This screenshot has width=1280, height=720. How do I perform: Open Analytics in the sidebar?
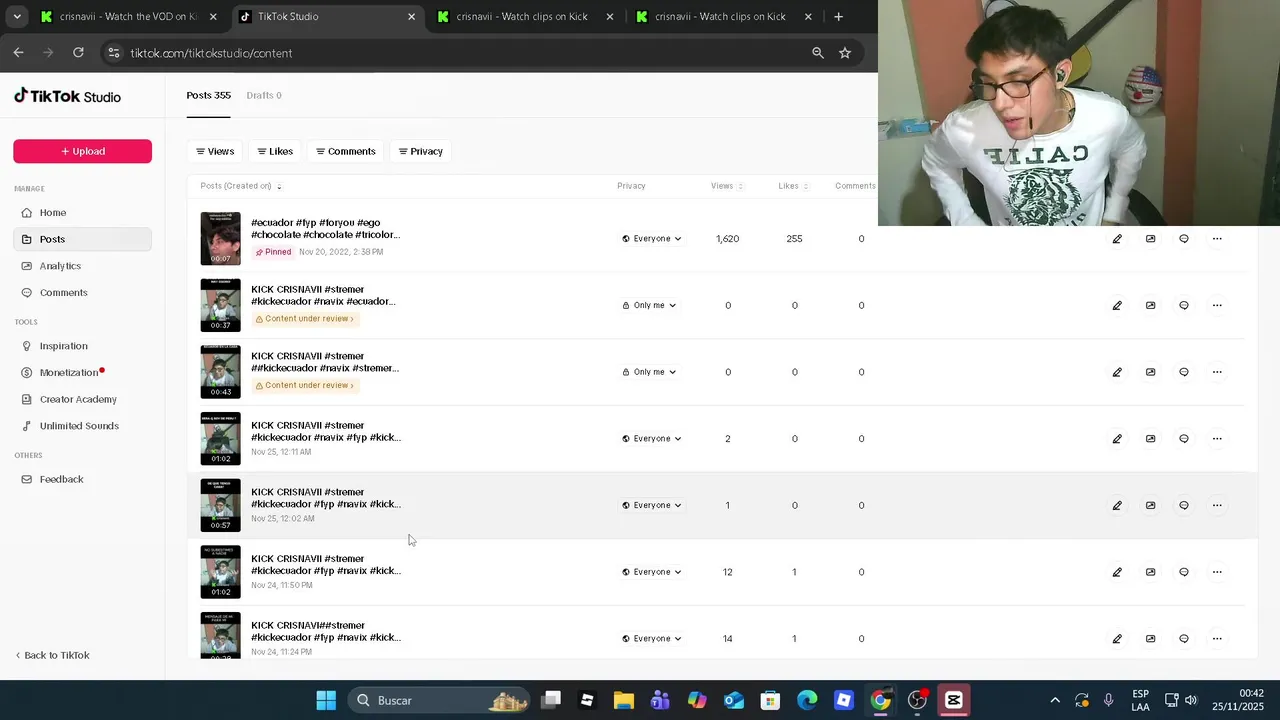click(82, 266)
